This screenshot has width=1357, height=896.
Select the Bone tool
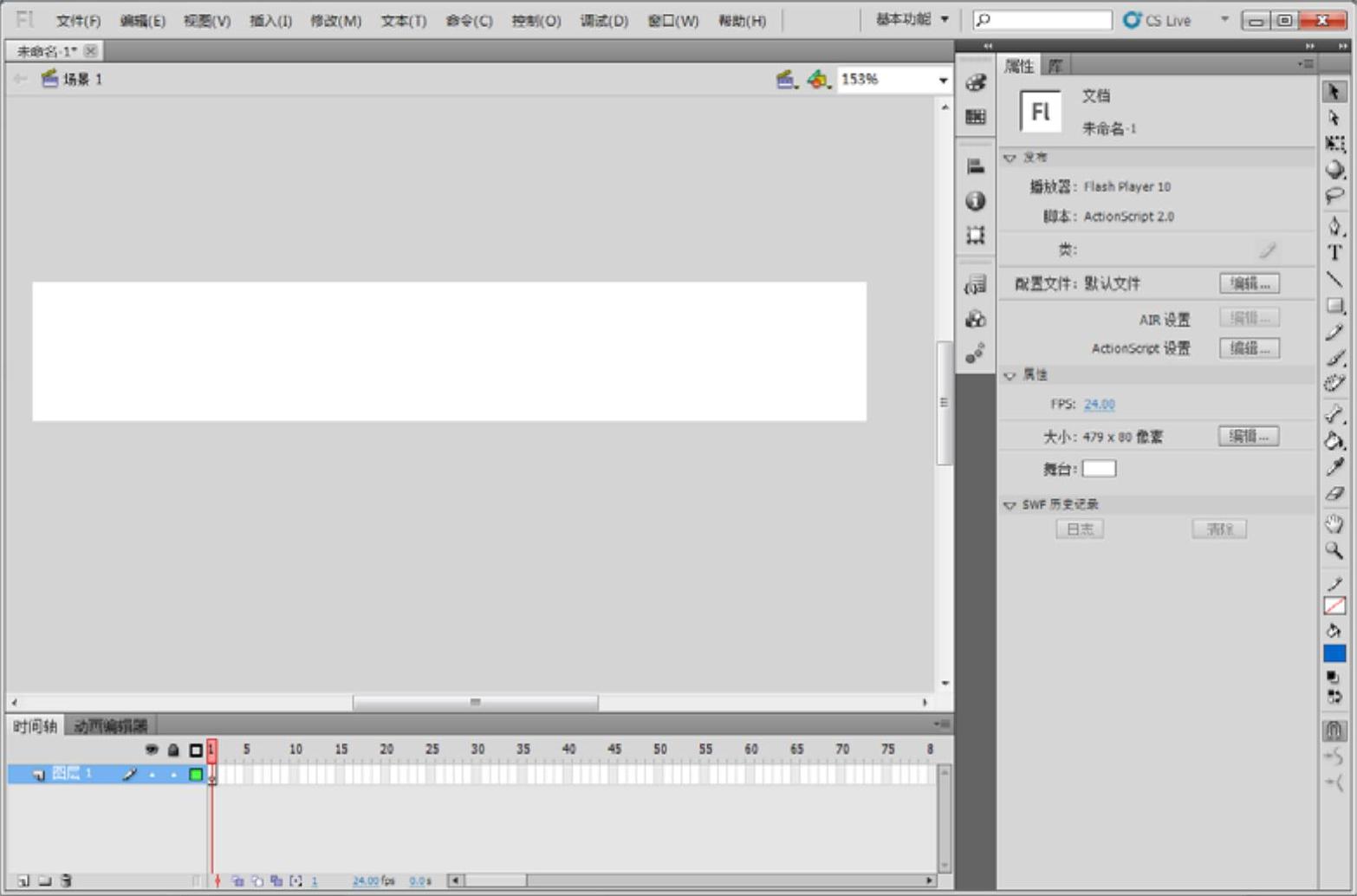point(1334,414)
